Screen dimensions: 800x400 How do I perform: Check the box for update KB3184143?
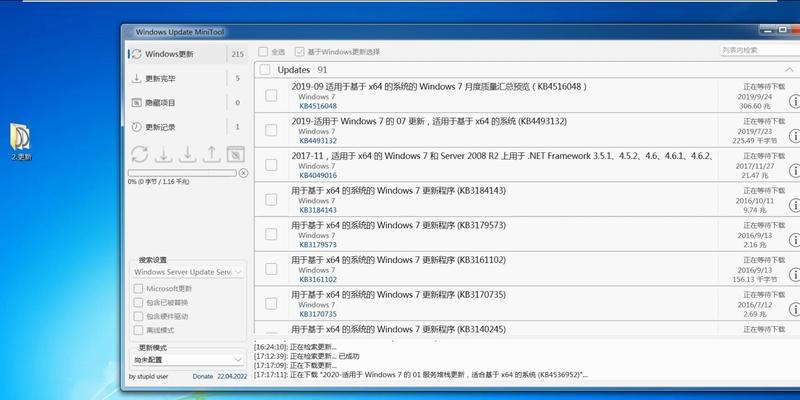tap(271, 199)
